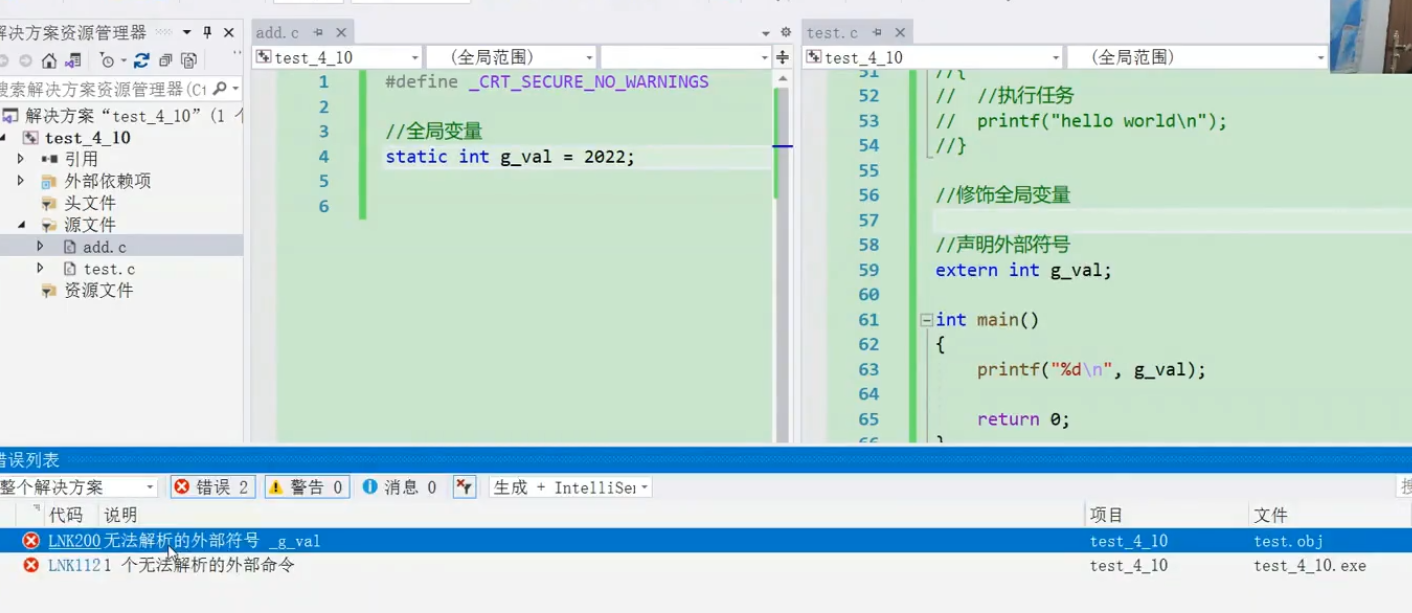Click on 'extern int g_val;' line 59
The image size is (1412, 613).
coord(1023,270)
